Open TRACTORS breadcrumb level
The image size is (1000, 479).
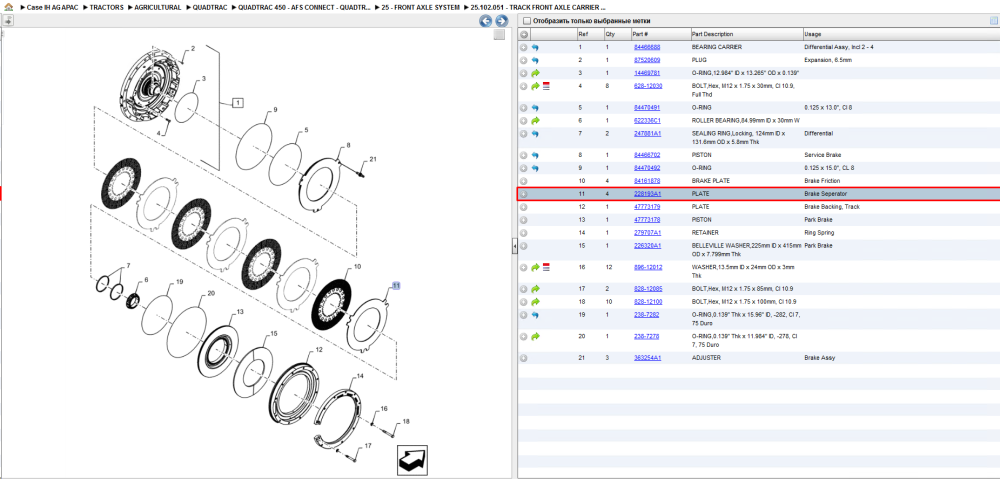point(106,7)
